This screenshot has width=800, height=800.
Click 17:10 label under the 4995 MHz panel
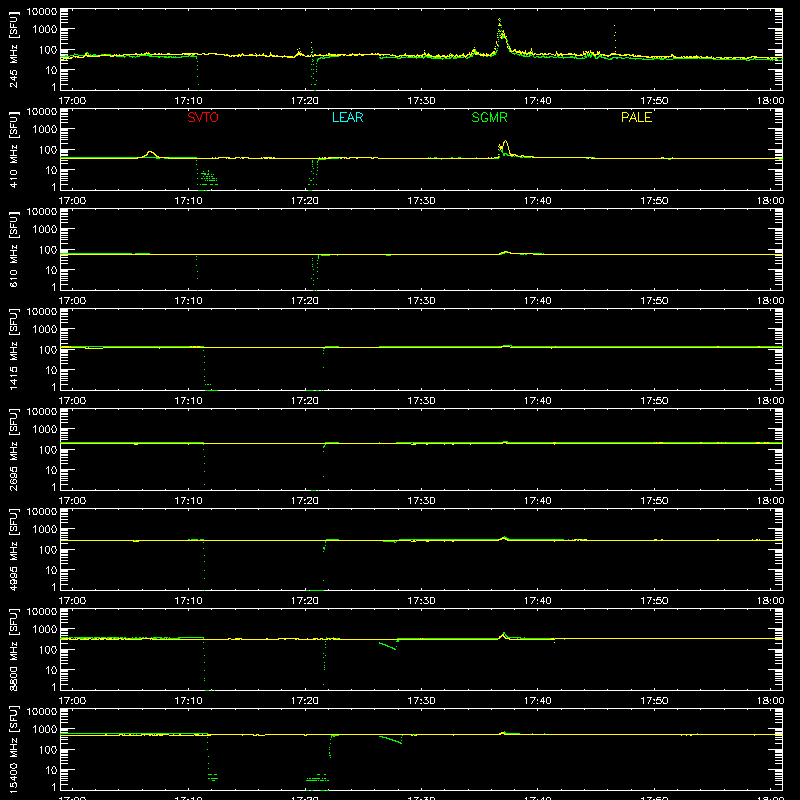pyautogui.click(x=189, y=601)
